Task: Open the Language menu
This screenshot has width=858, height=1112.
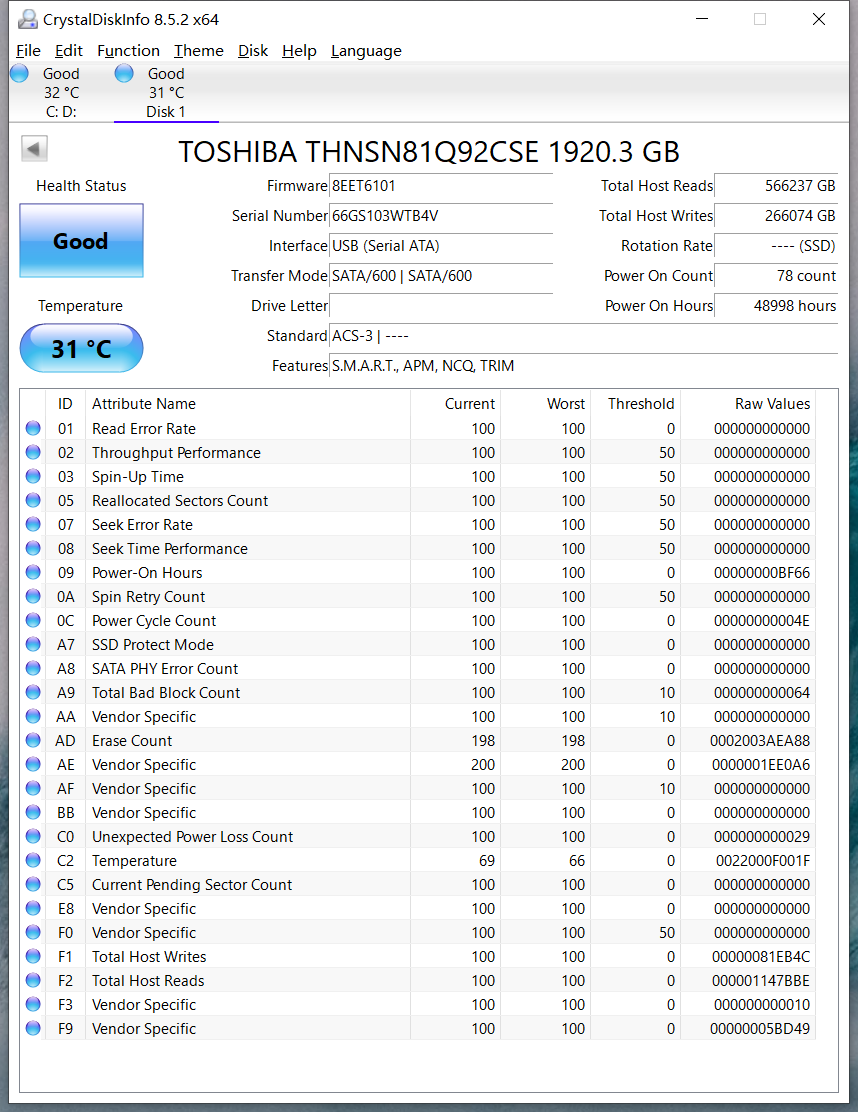Action: pyautogui.click(x=366, y=51)
